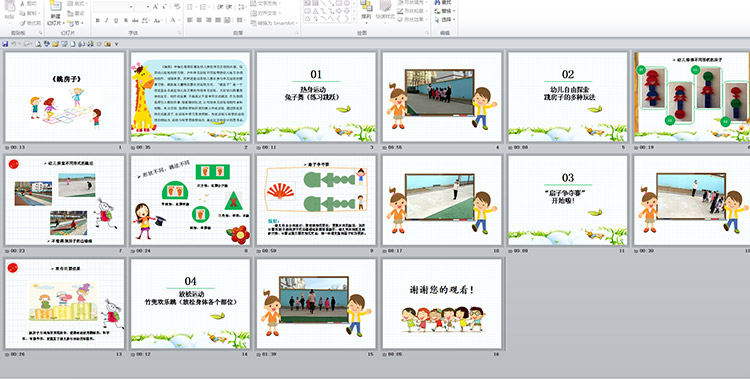Expand the shapes gallery with More arrow
The height and width of the screenshot is (379, 750).
pyautogui.click(x=354, y=19)
